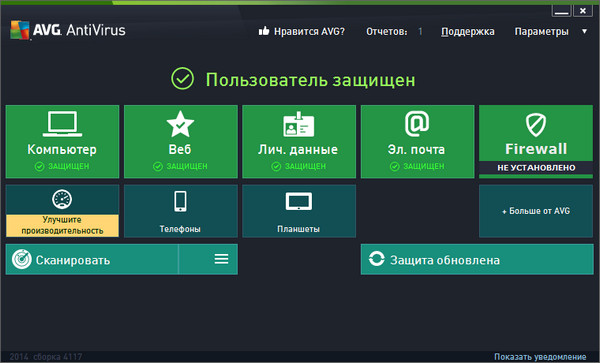Click ЗАЩИЩЕН status under Лич. данные
Image resolution: width=600 pixels, height=363 pixels.
pyautogui.click(x=305, y=166)
